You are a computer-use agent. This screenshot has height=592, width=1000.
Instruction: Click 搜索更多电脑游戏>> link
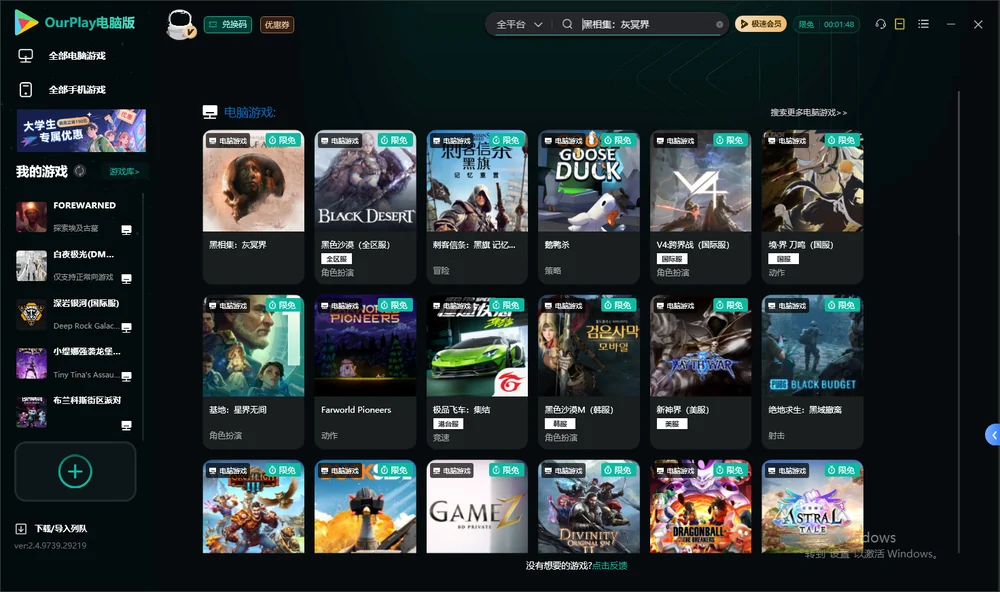pyautogui.click(x=808, y=112)
